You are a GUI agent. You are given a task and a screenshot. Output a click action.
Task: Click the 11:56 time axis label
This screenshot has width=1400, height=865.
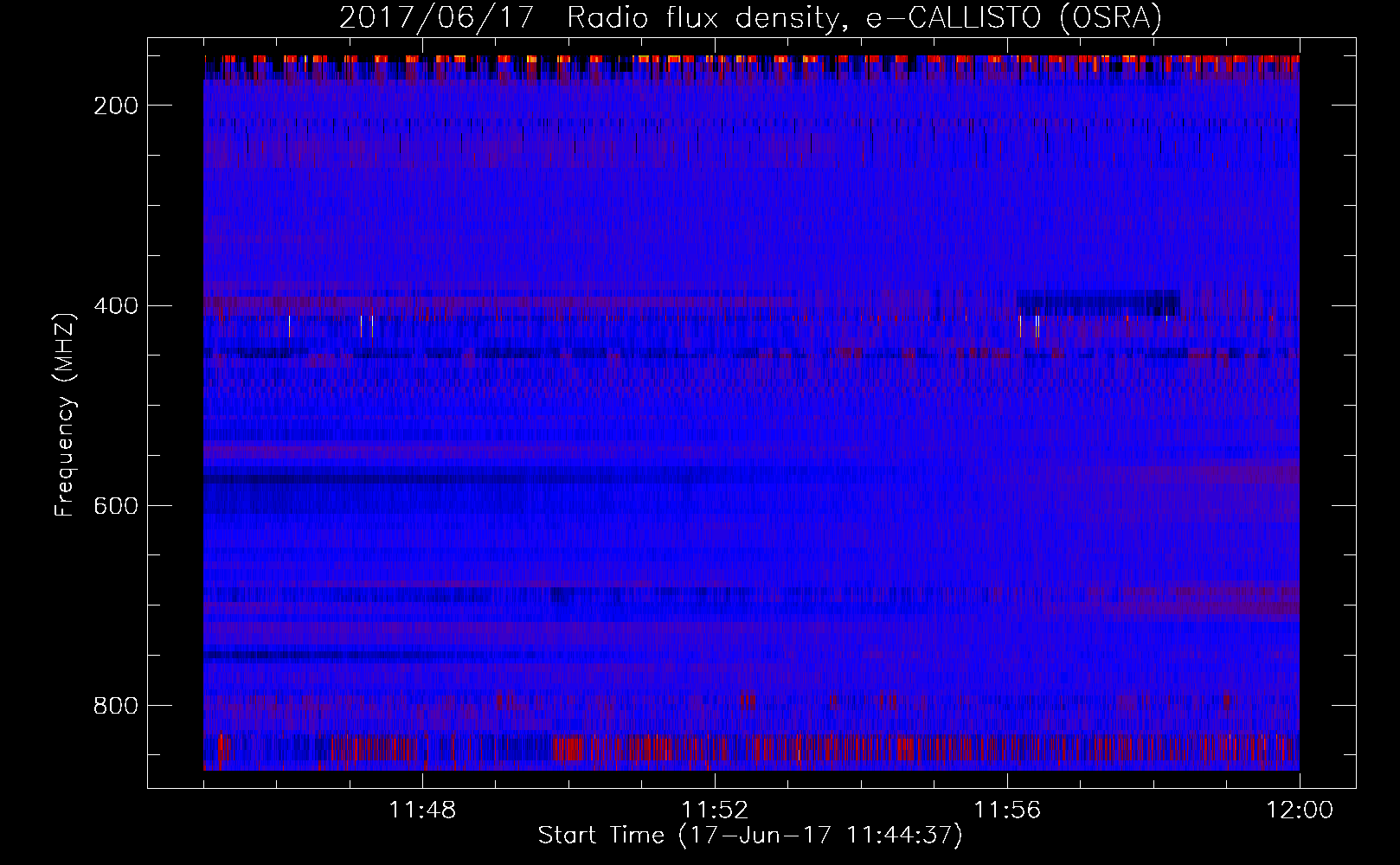point(1007,811)
